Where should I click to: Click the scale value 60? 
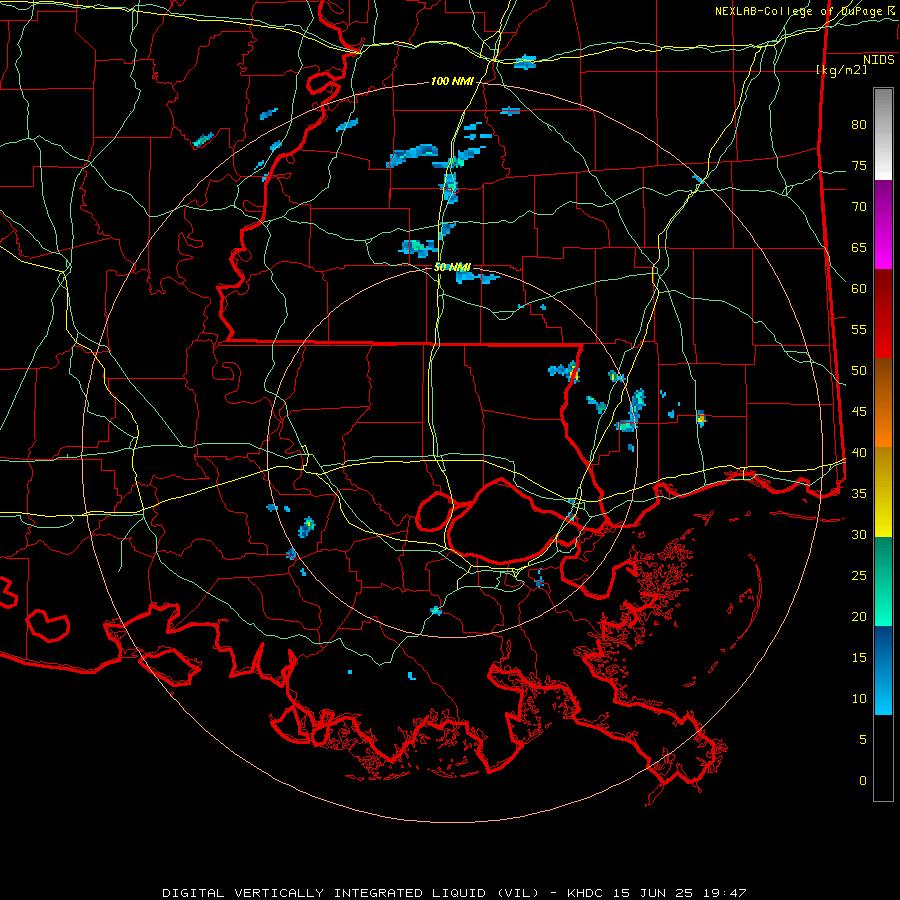point(859,289)
